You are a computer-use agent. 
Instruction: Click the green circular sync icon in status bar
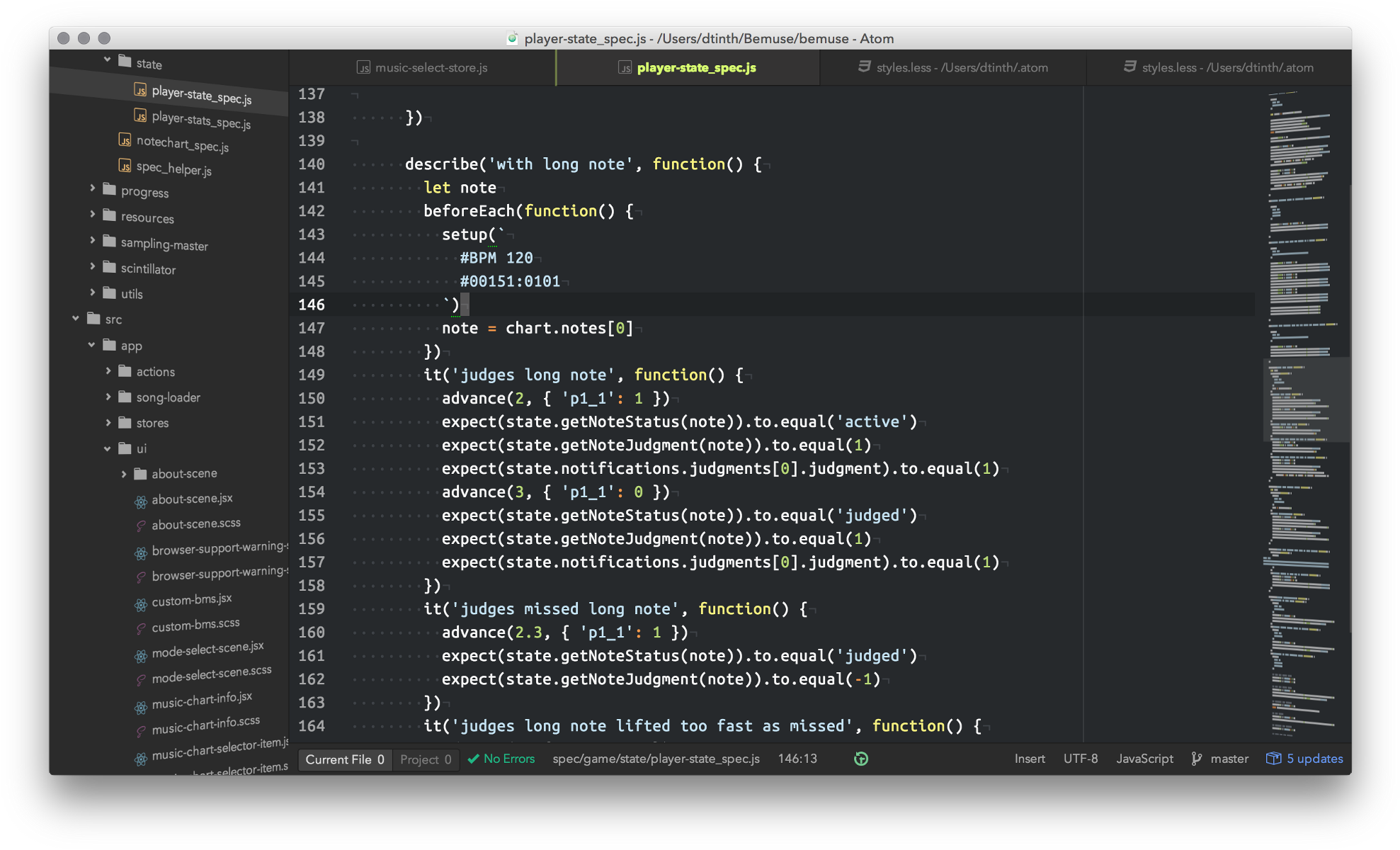click(x=861, y=759)
